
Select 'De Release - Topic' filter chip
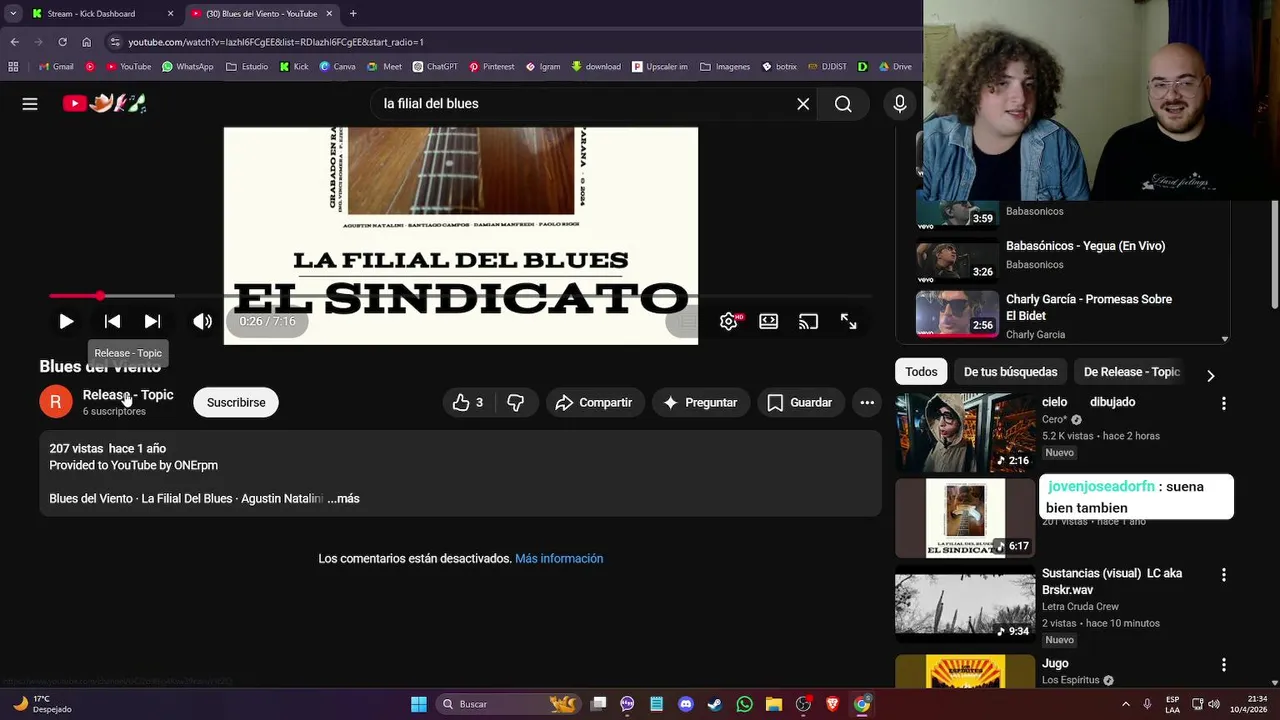[1131, 372]
